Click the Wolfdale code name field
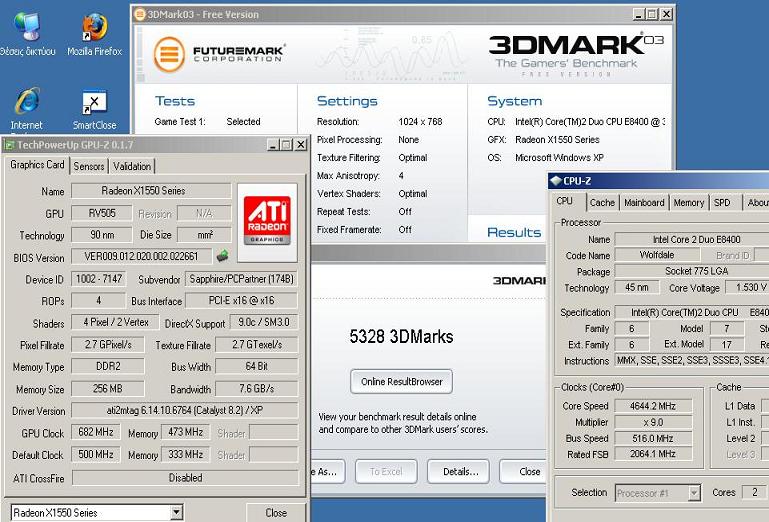The width and height of the screenshot is (769, 522). pos(657,255)
